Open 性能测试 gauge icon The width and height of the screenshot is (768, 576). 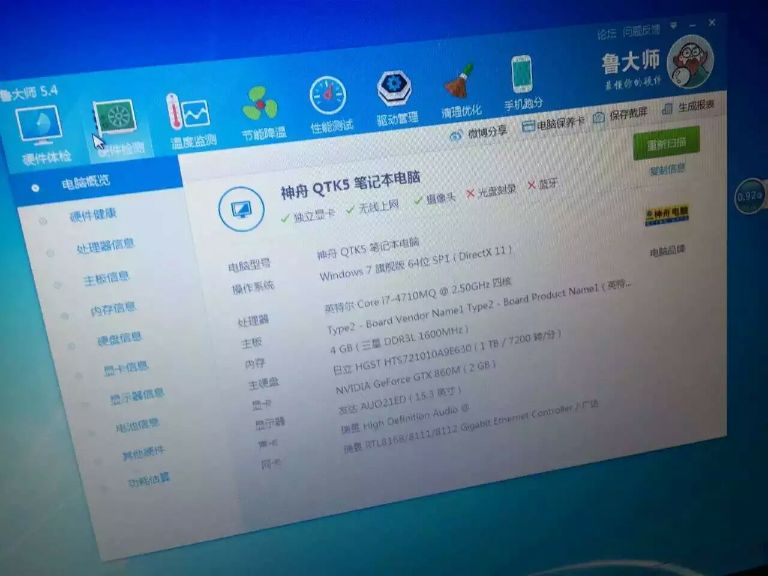pos(328,96)
